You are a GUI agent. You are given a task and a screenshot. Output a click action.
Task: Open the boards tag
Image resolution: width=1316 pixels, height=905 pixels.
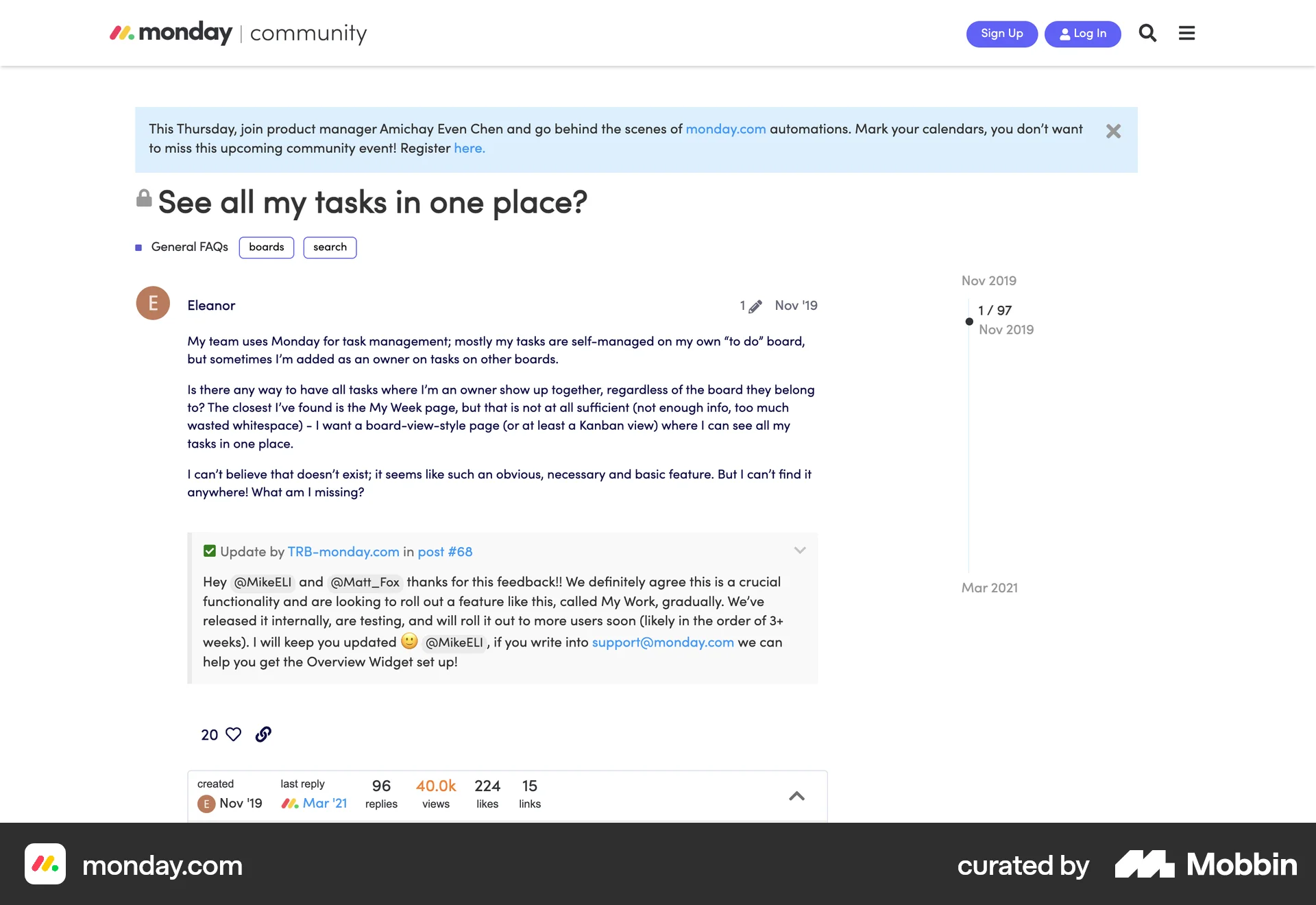266,247
